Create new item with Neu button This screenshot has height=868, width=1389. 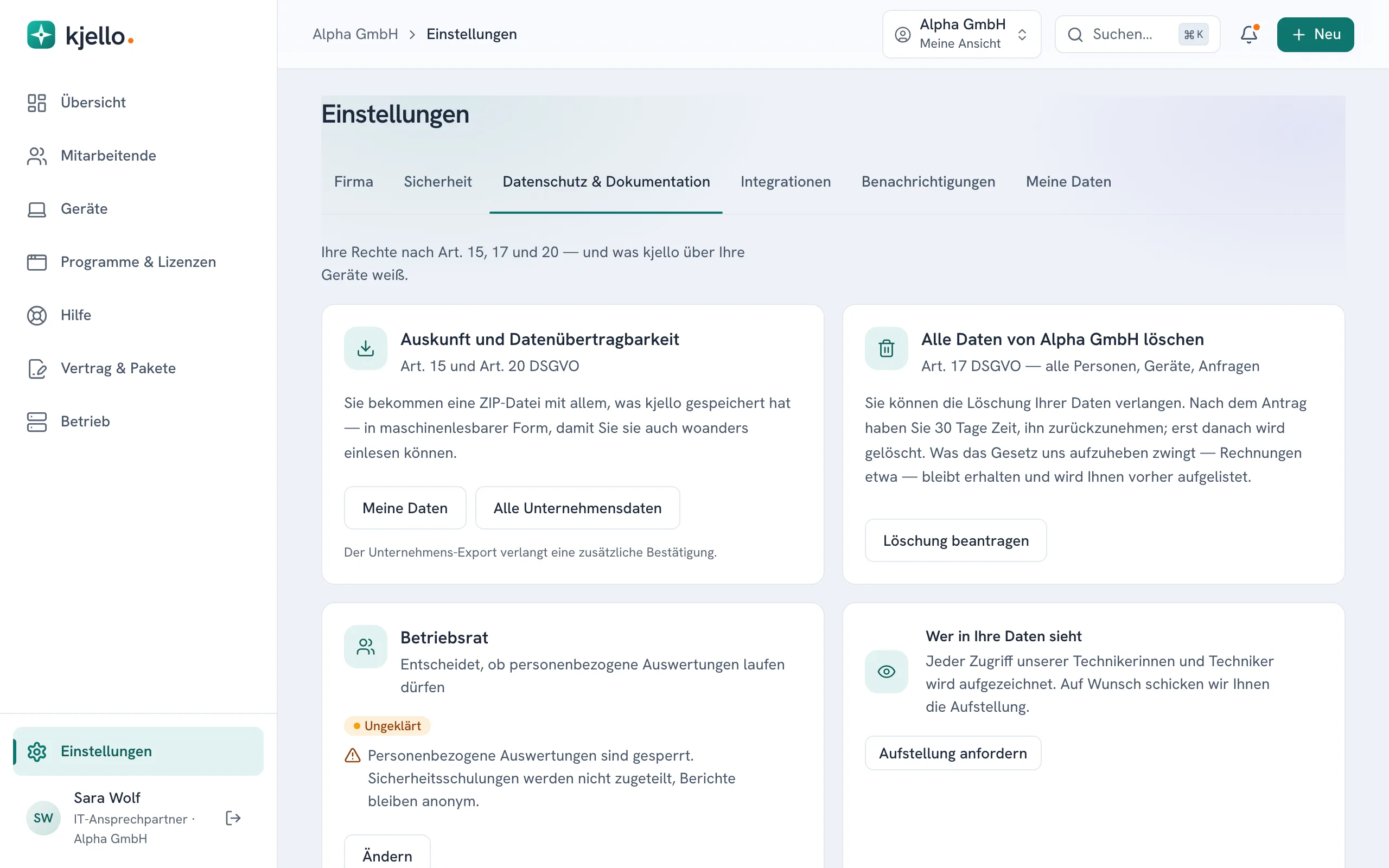pos(1315,34)
